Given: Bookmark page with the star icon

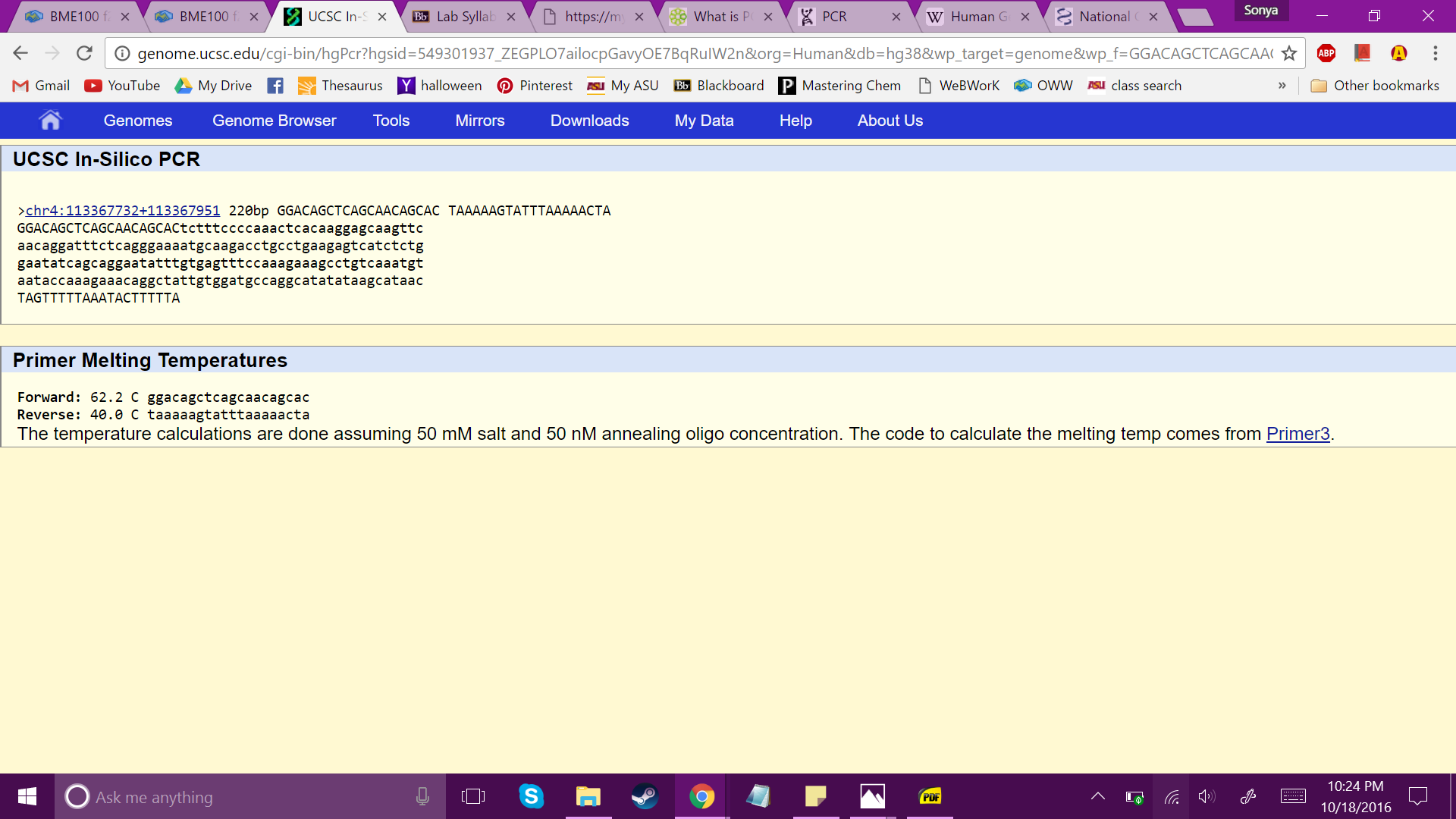Looking at the screenshot, I should pyautogui.click(x=1288, y=53).
